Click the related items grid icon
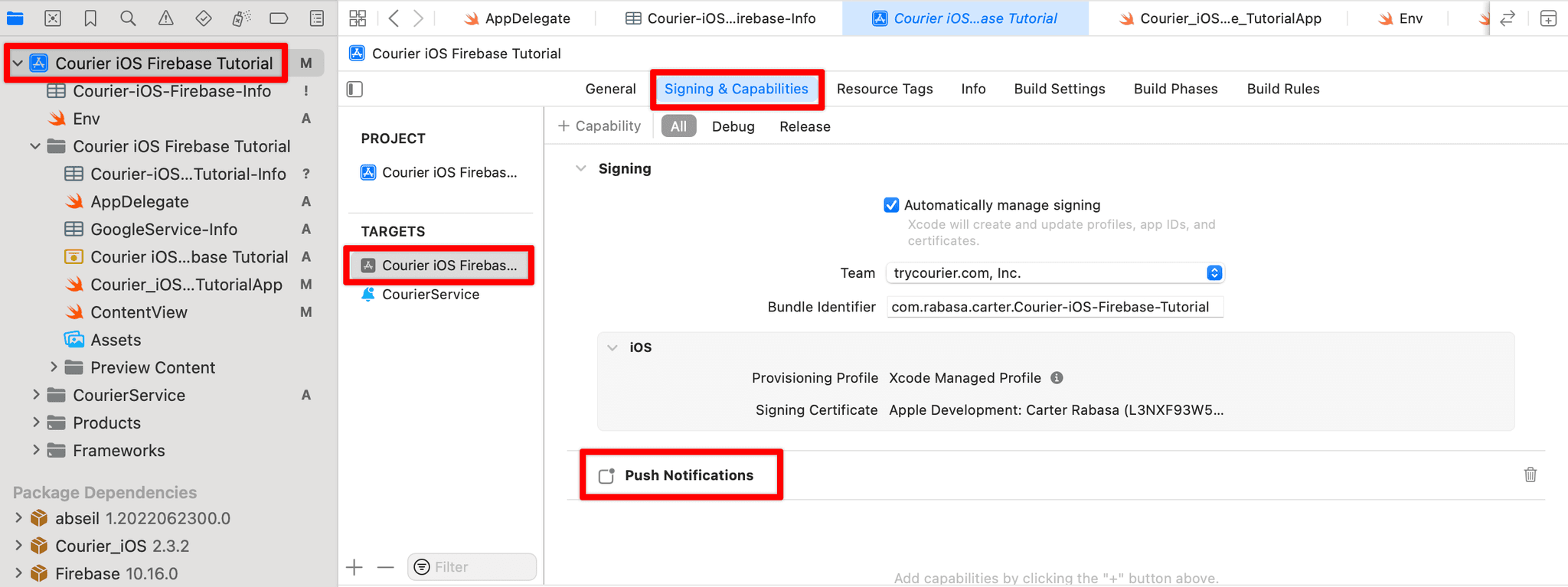The height and width of the screenshot is (587, 1568). (358, 18)
